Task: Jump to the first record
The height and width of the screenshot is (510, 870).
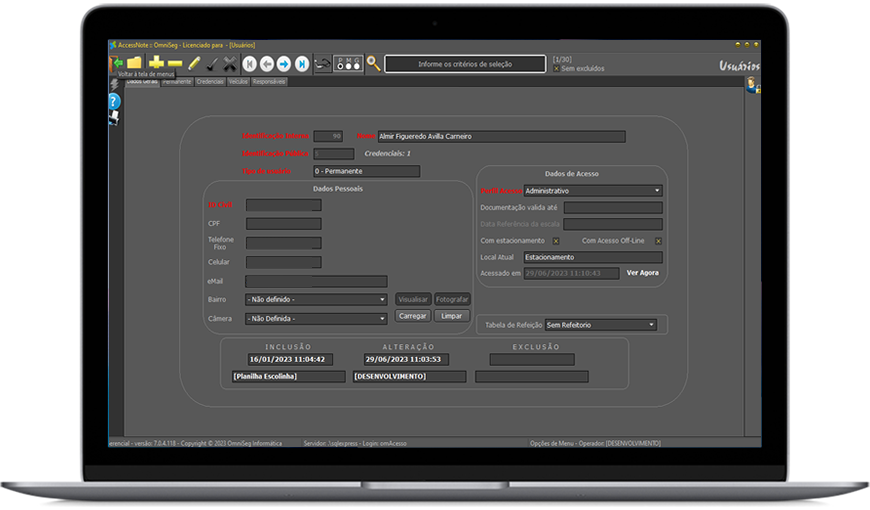Action: pos(250,63)
